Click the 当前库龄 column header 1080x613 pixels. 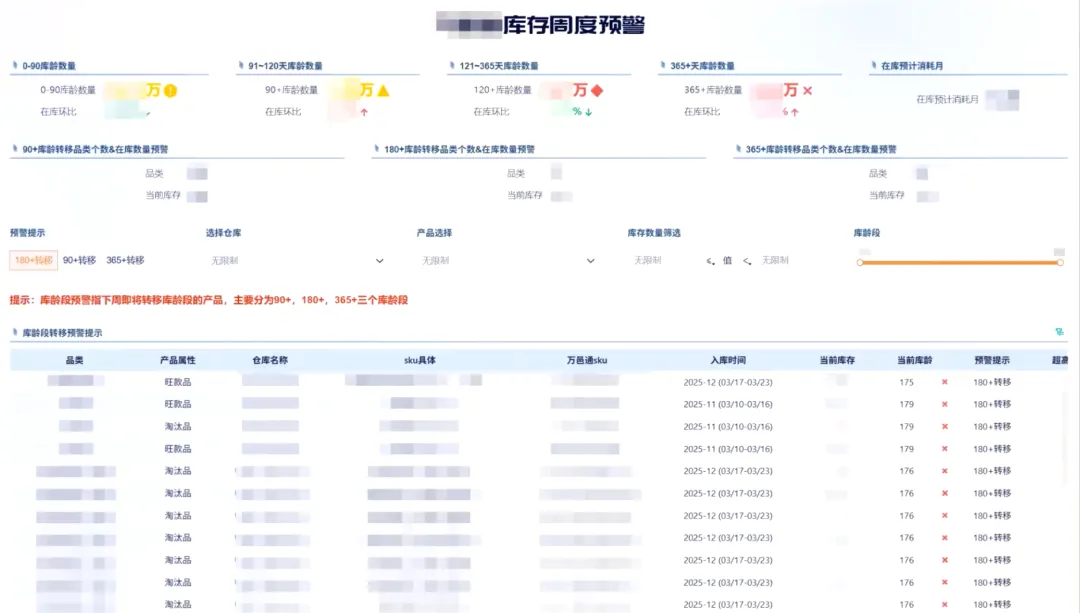tap(914, 360)
